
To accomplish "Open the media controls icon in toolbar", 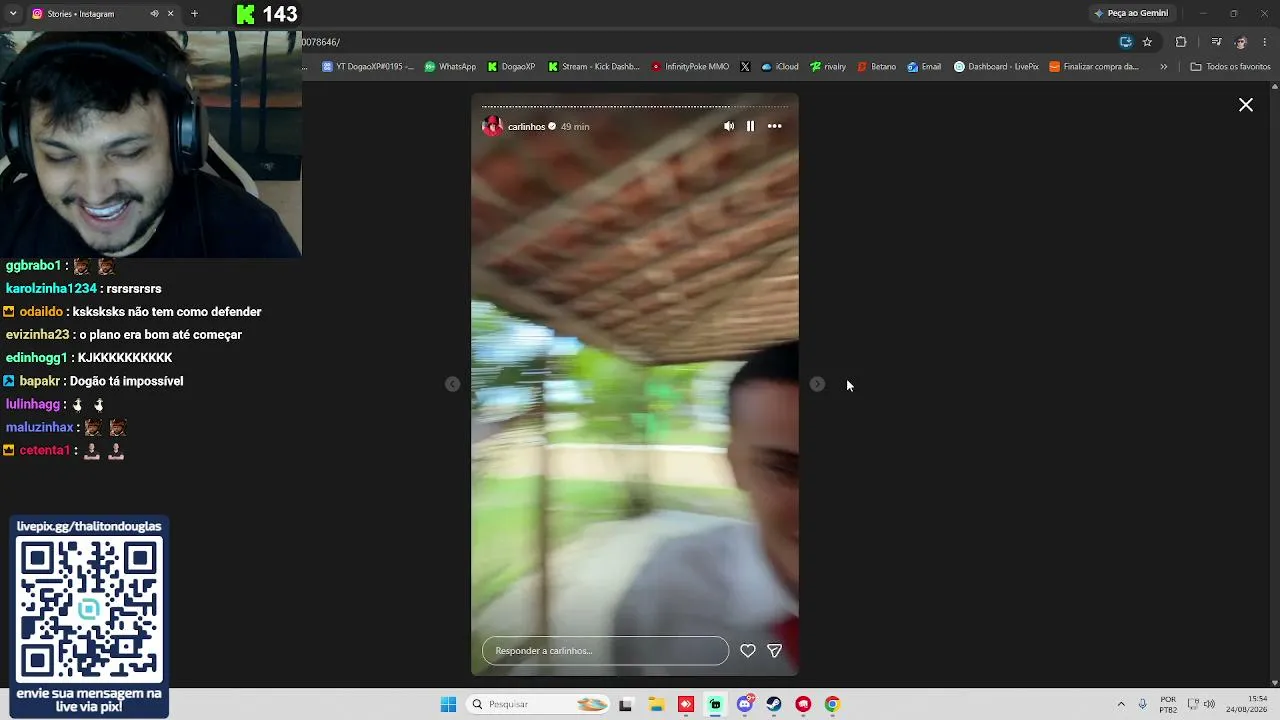I will click(x=1216, y=42).
